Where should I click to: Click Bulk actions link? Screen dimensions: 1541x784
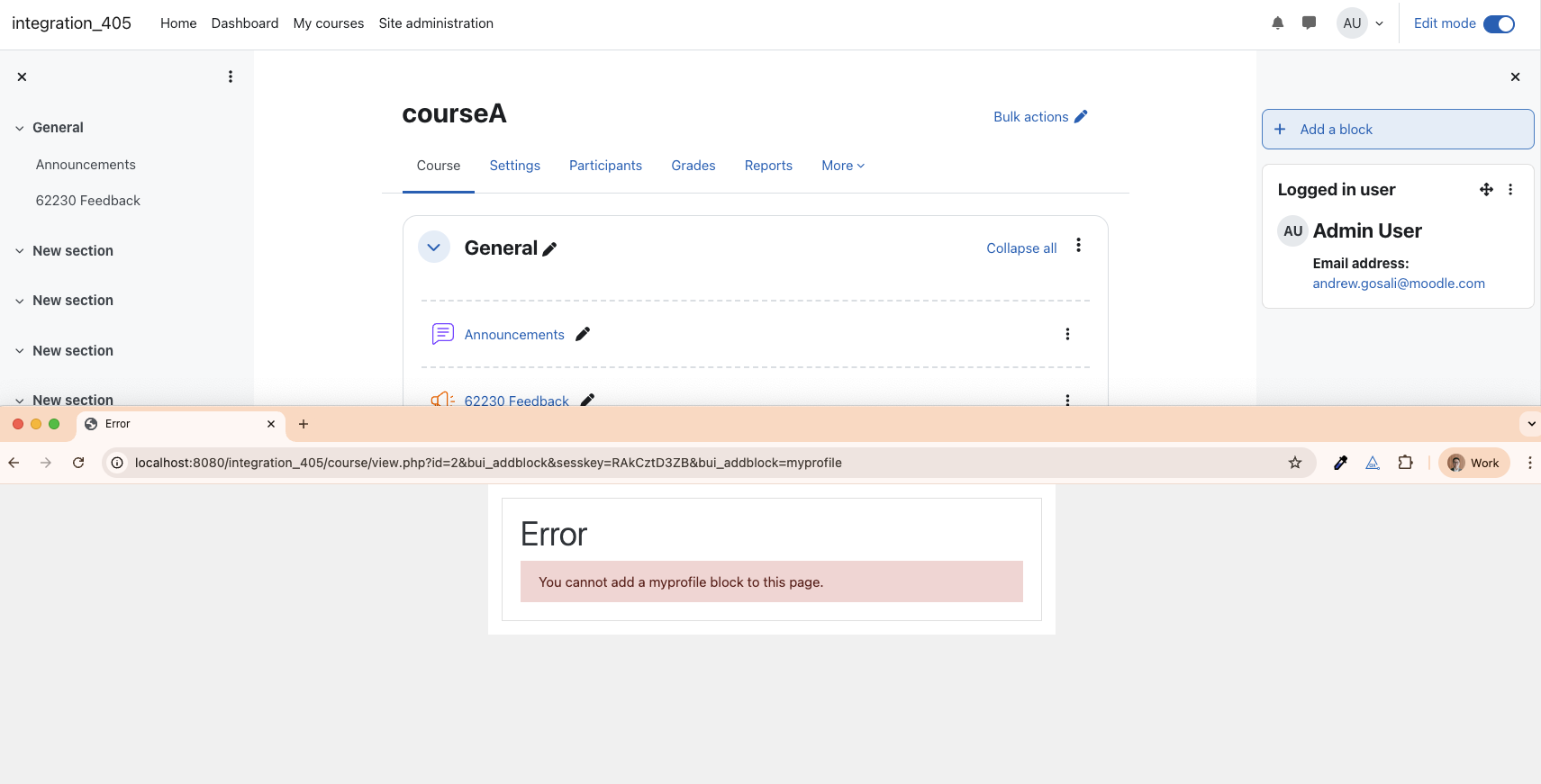1040,117
